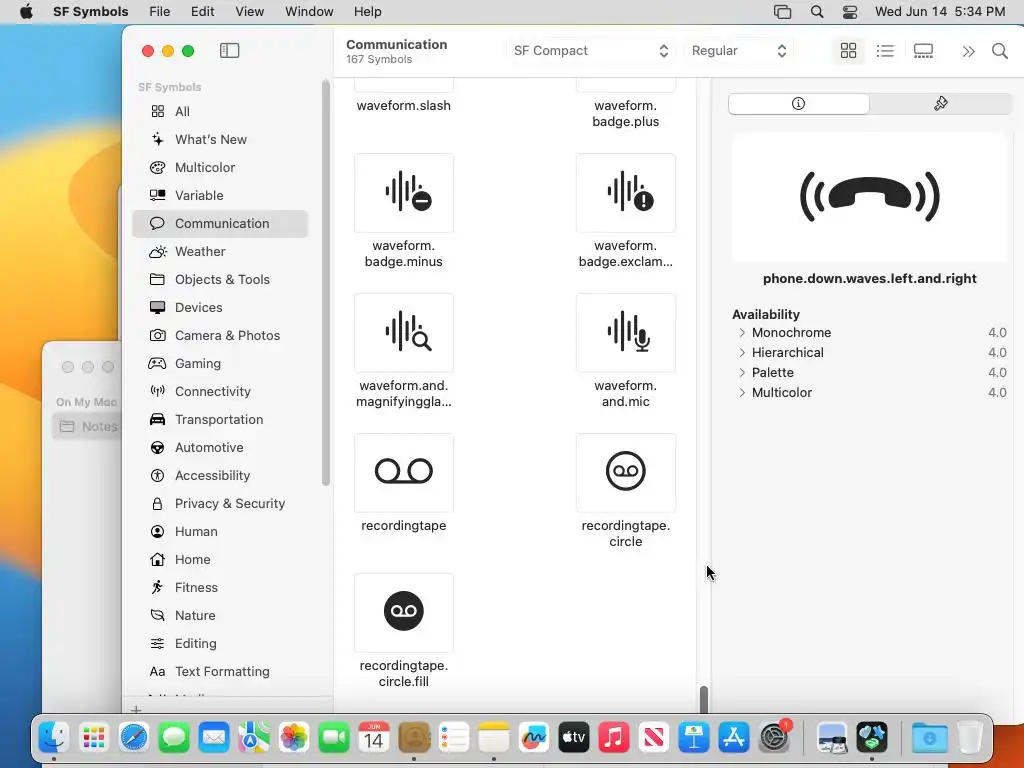Open the SF Compact font dropdown
Image resolution: width=1024 pixels, height=768 pixels.
click(590, 50)
